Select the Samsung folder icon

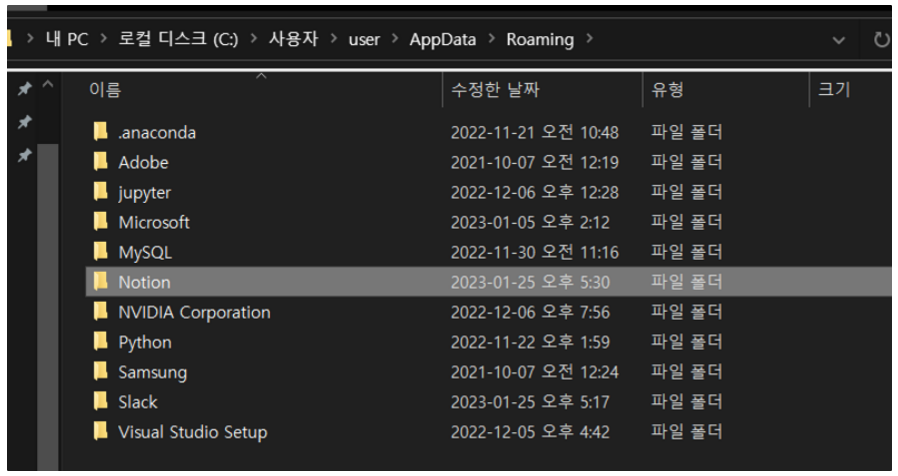(100, 371)
